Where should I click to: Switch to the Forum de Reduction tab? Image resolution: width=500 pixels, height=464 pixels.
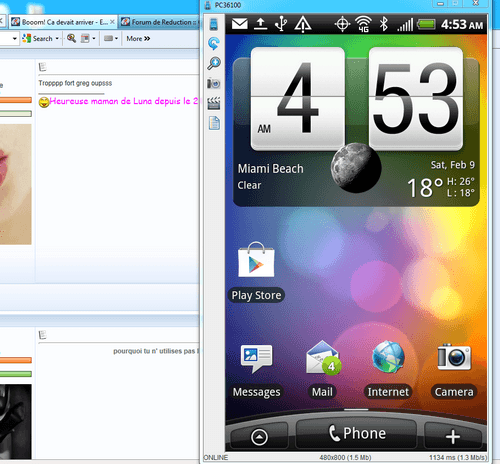pyautogui.click(x=160, y=22)
